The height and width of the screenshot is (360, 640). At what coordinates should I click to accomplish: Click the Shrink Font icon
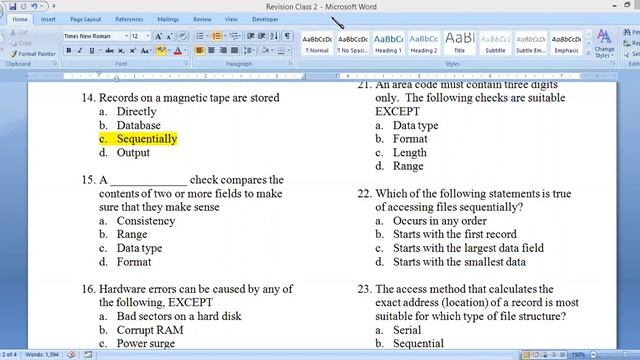tap(169, 36)
